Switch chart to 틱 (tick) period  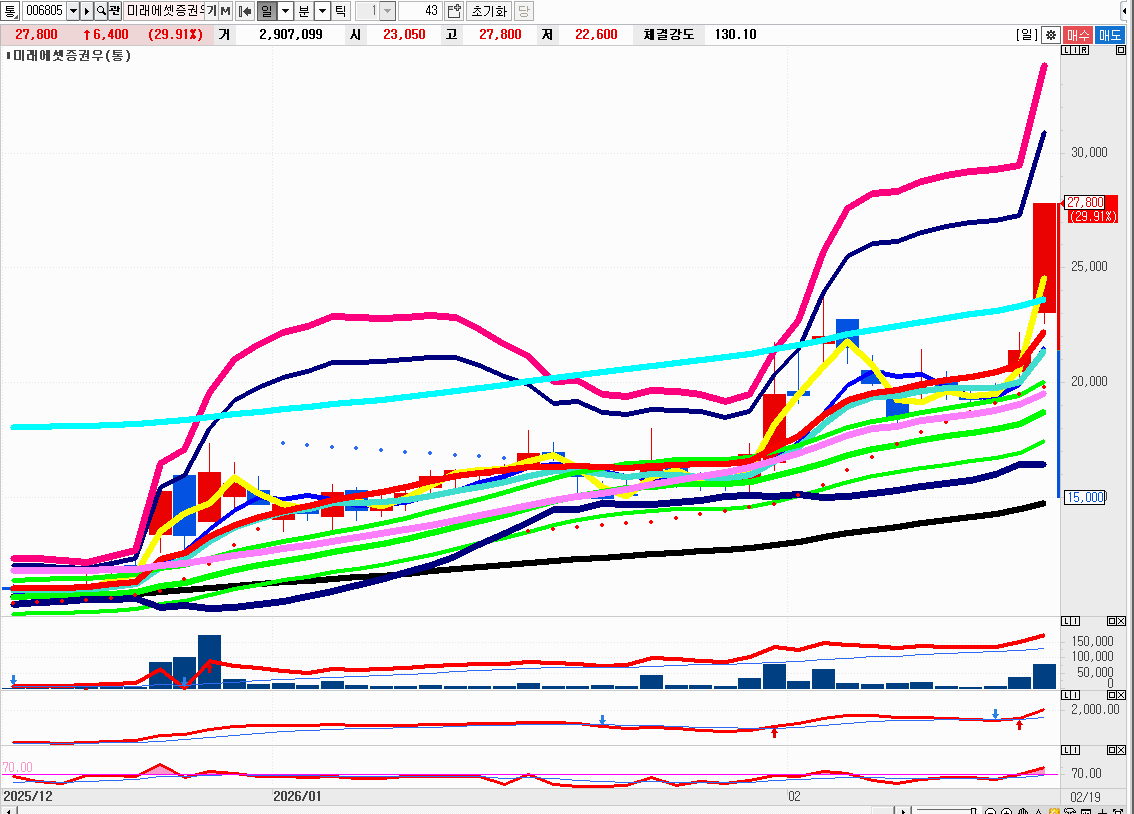tap(341, 11)
